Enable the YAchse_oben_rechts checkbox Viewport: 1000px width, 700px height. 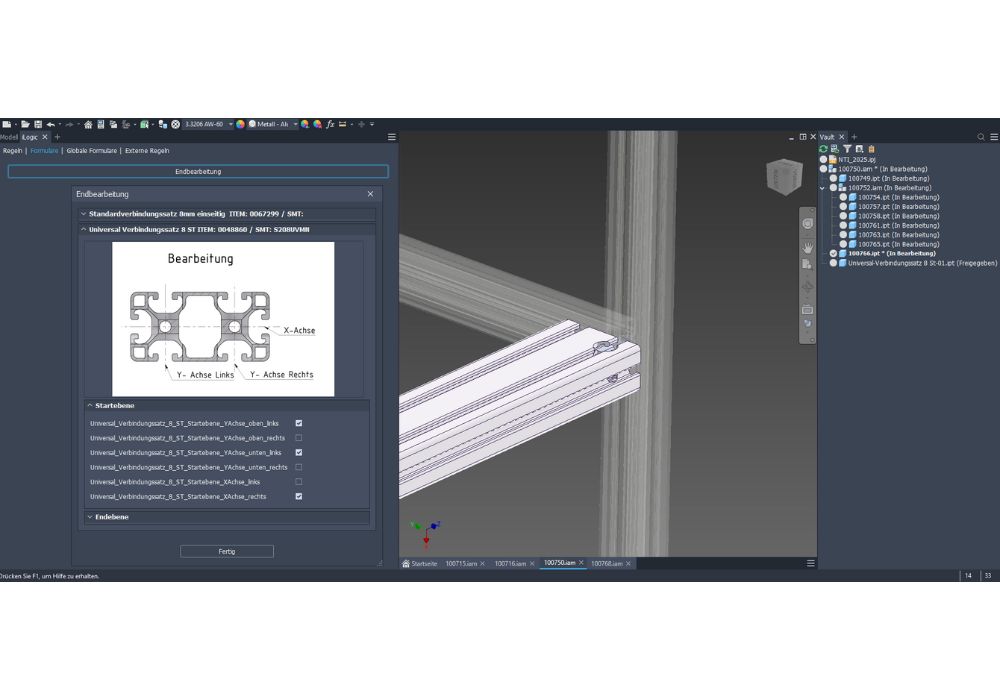click(x=298, y=438)
